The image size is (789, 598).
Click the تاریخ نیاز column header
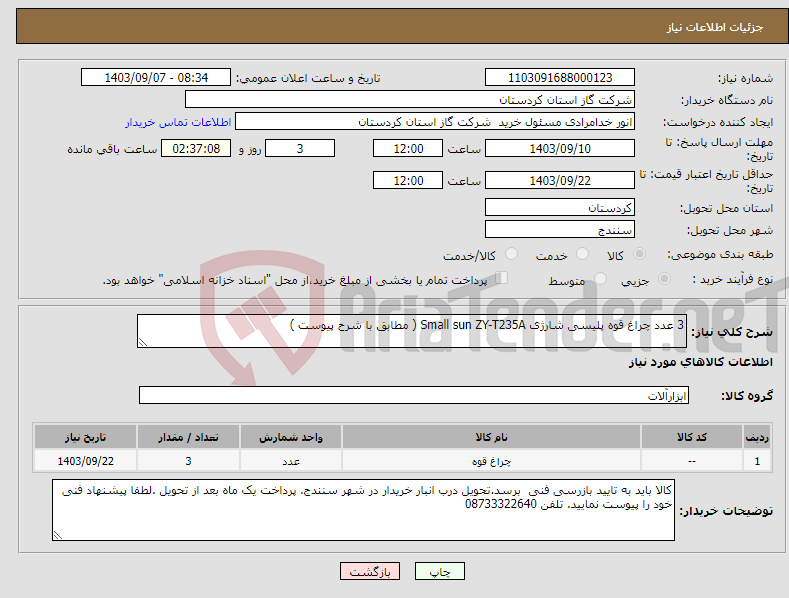[86, 437]
